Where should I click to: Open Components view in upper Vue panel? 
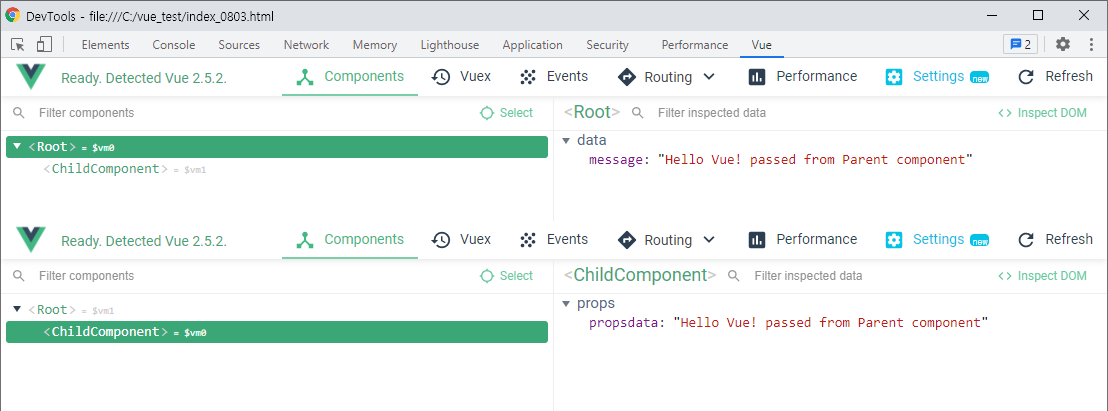coord(350,76)
